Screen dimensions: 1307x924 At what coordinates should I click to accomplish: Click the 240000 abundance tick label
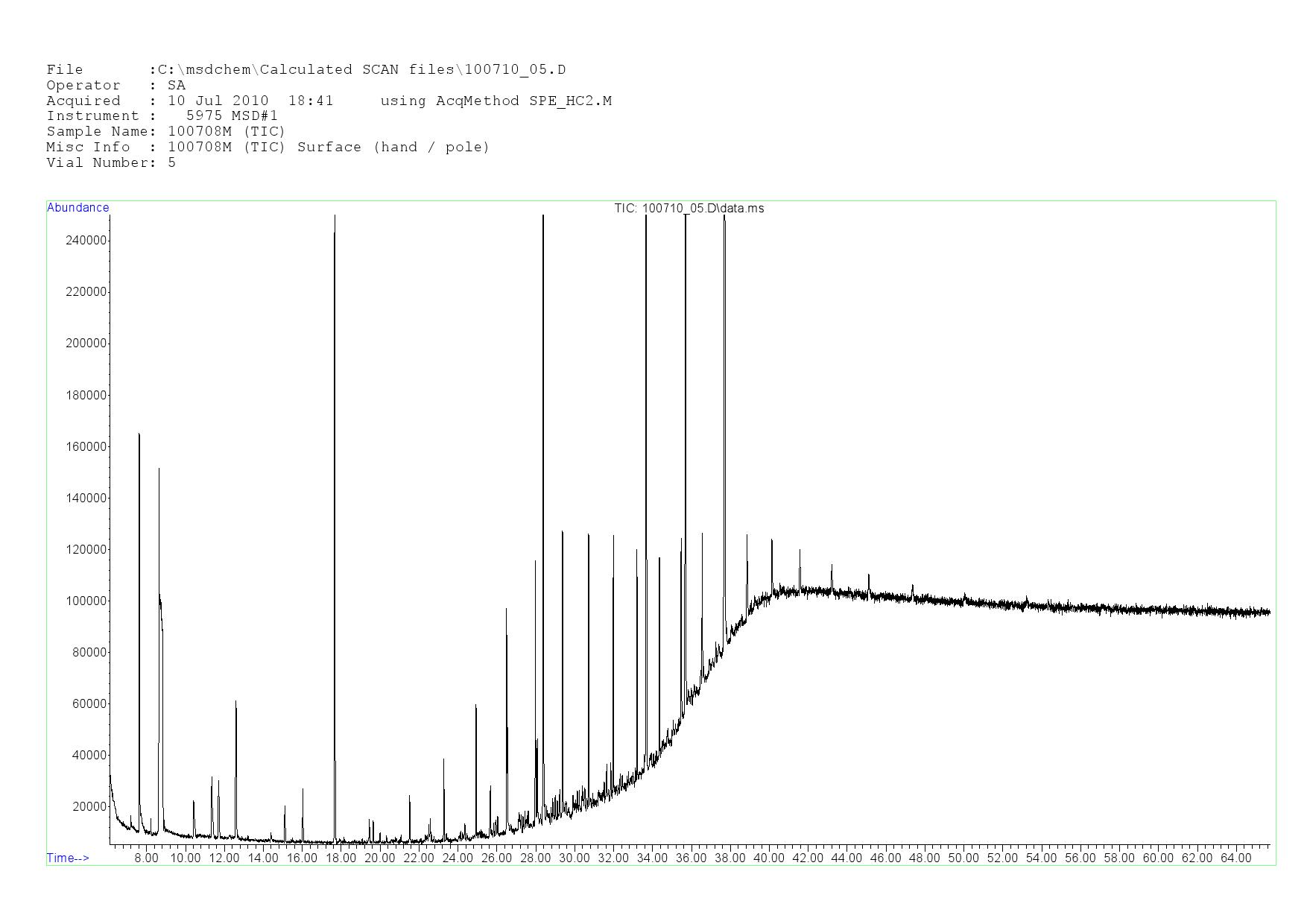(86, 241)
